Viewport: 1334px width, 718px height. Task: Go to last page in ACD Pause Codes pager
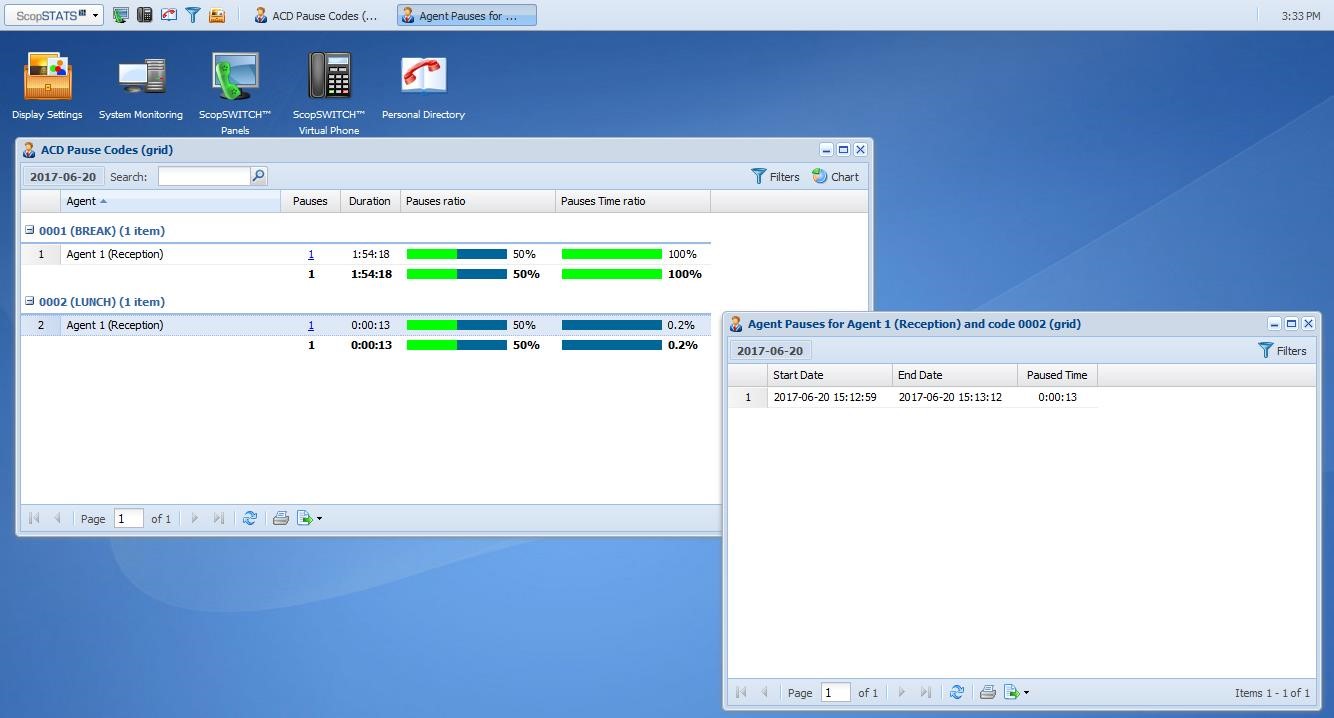pyautogui.click(x=218, y=518)
